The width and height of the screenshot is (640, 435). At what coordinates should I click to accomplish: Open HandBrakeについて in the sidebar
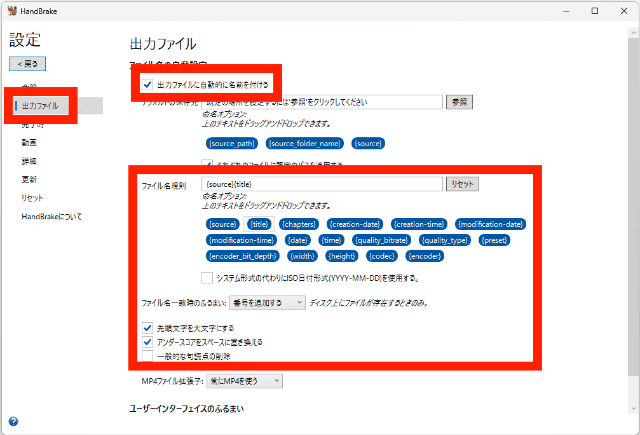[51, 216]
